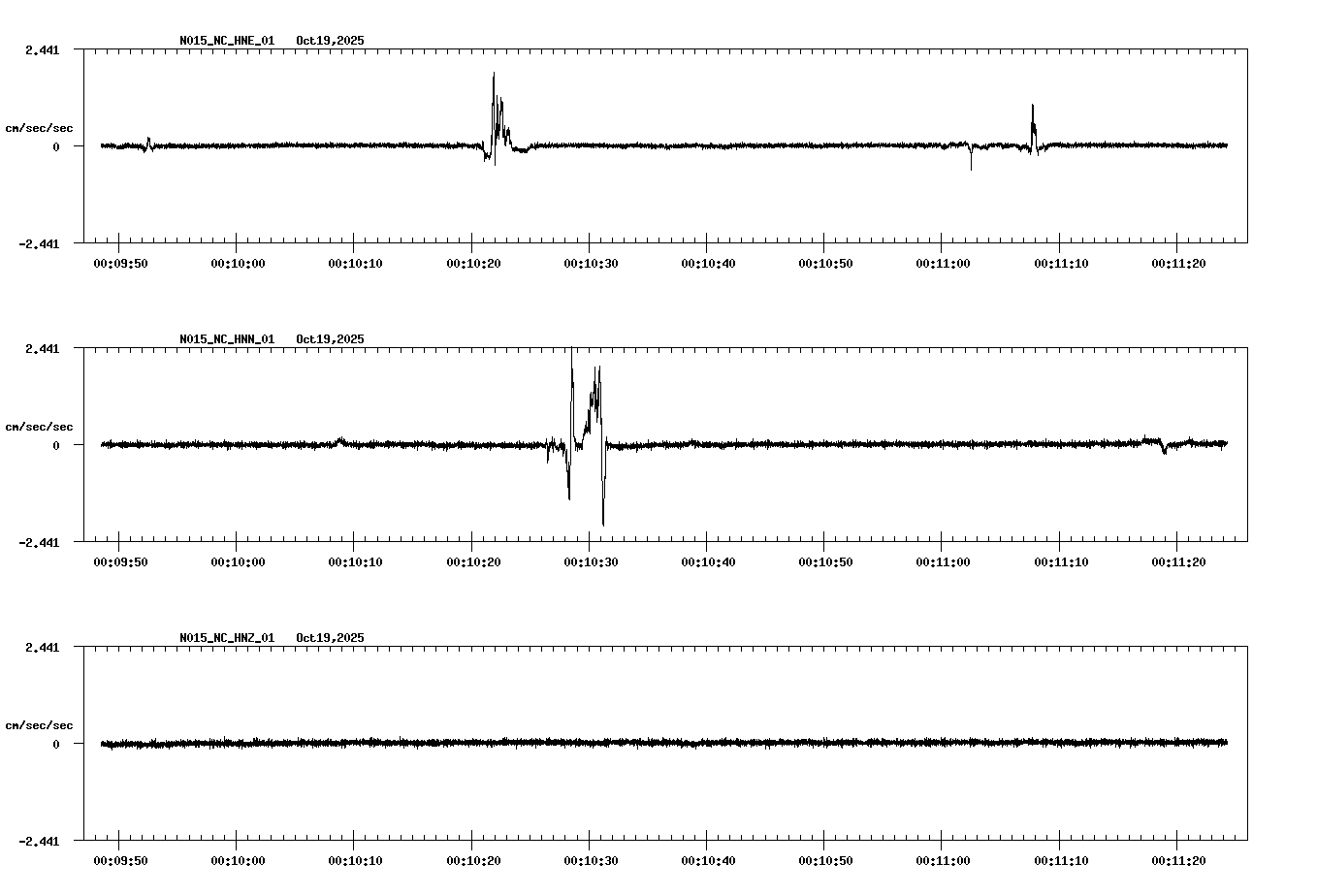Click the dip near 00:11:19 on HNN trace

coord(1166,452)
